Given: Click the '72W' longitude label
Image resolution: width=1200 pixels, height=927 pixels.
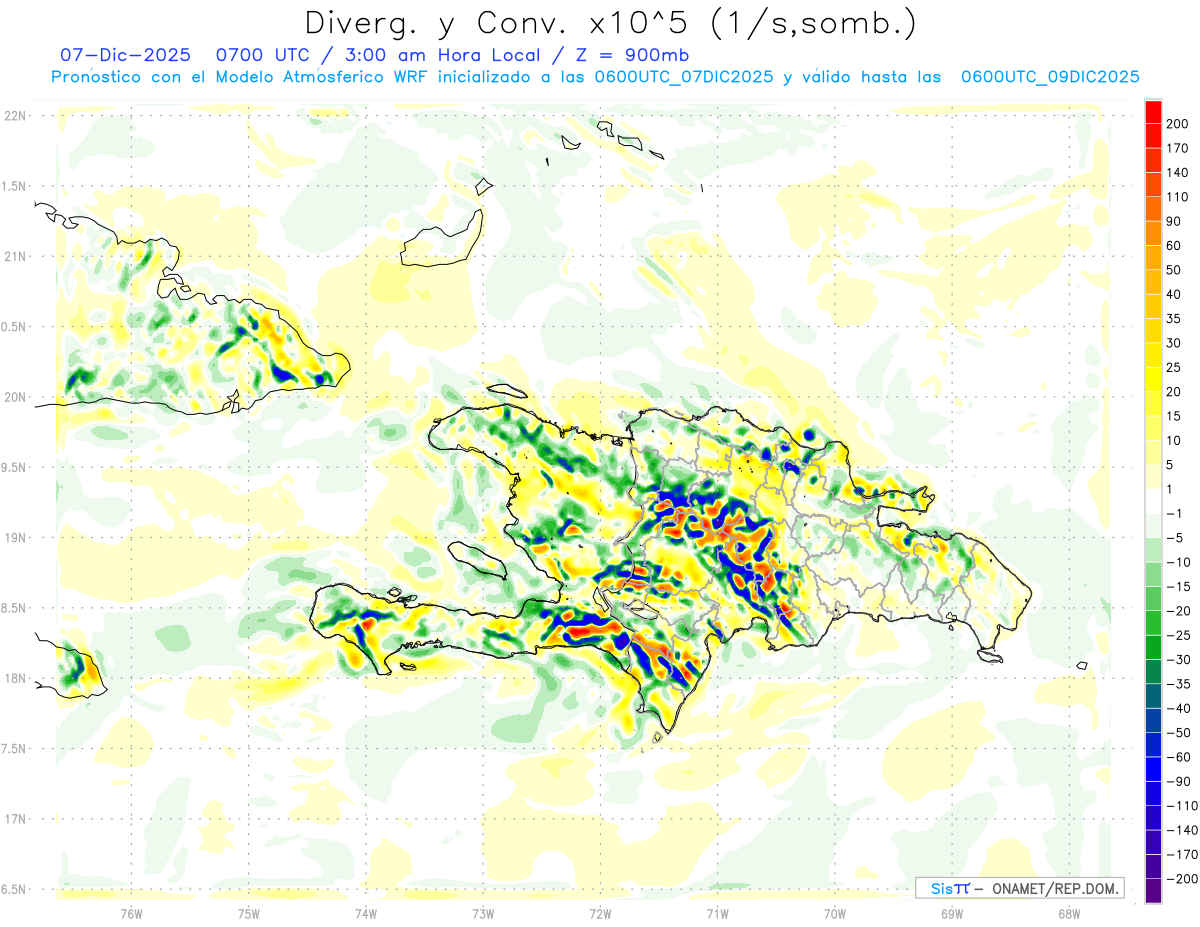Looking at the screenshot, I should pyautogui.click(x=600, y=913).
